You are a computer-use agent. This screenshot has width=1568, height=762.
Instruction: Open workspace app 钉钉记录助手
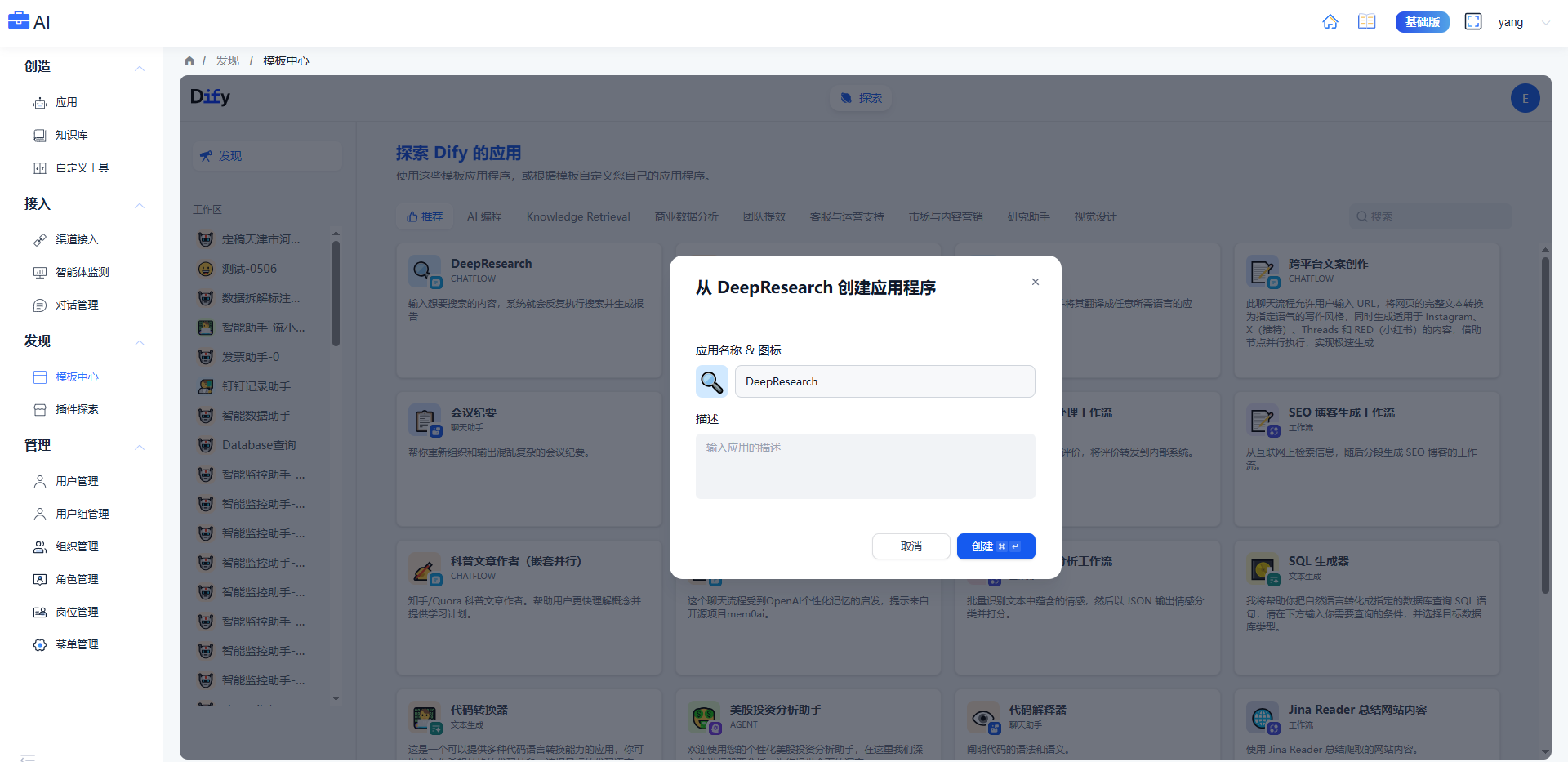[261, 386]
